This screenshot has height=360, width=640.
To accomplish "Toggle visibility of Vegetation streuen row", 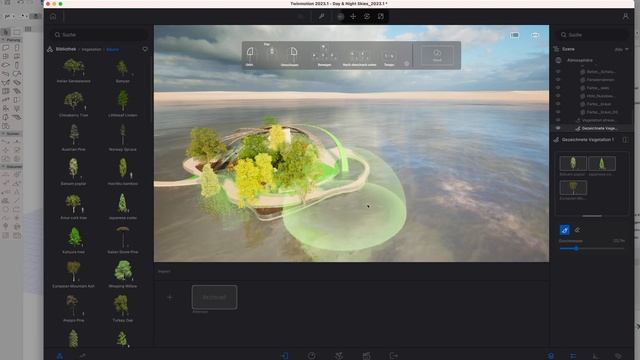I will click(558, 120).
